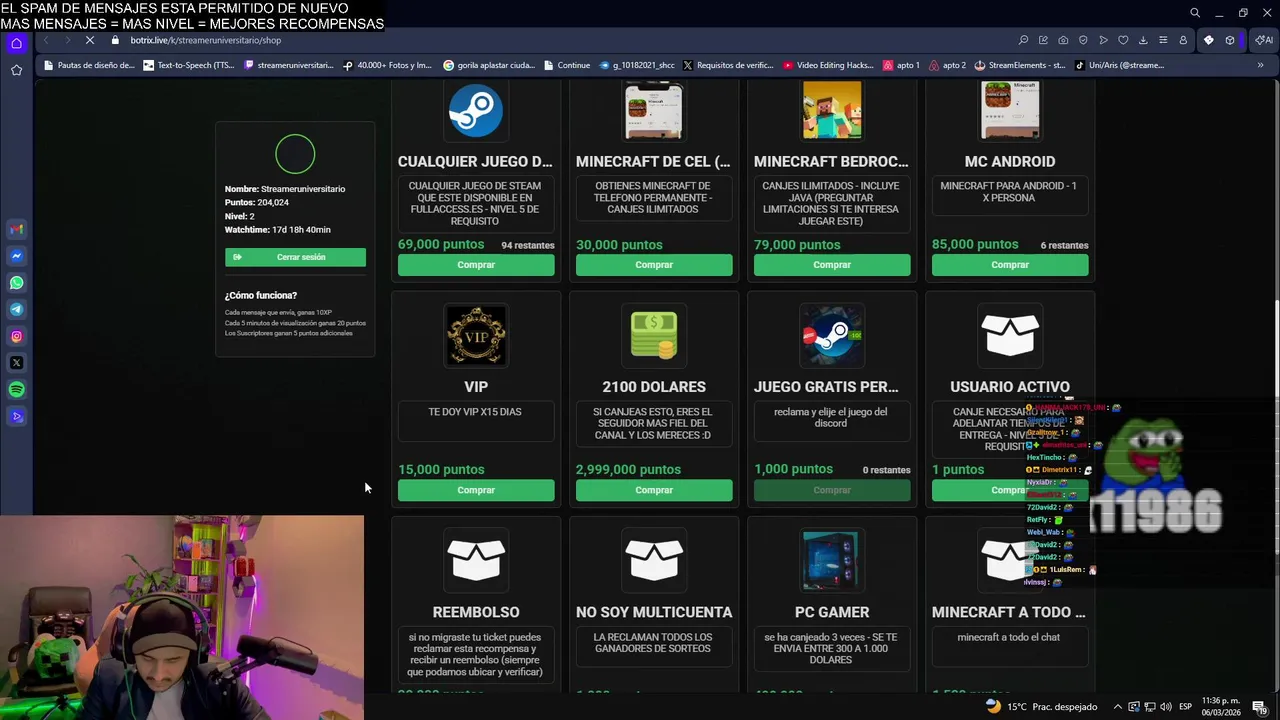Image resolution: width=1280 pixels, height=720 pixels.
Task: Click the heart bookmark icon in address bar
Action: coord(1123,40)
